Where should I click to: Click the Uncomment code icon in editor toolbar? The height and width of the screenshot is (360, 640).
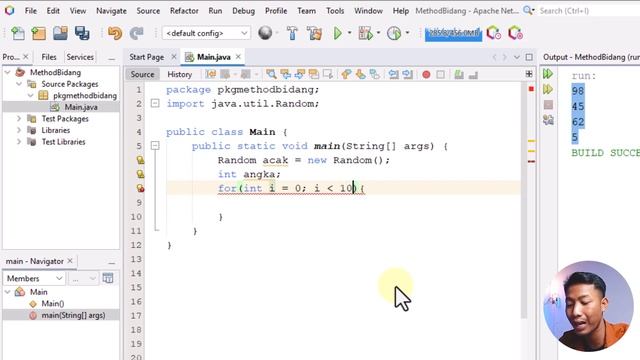click(x=473, y=75)
